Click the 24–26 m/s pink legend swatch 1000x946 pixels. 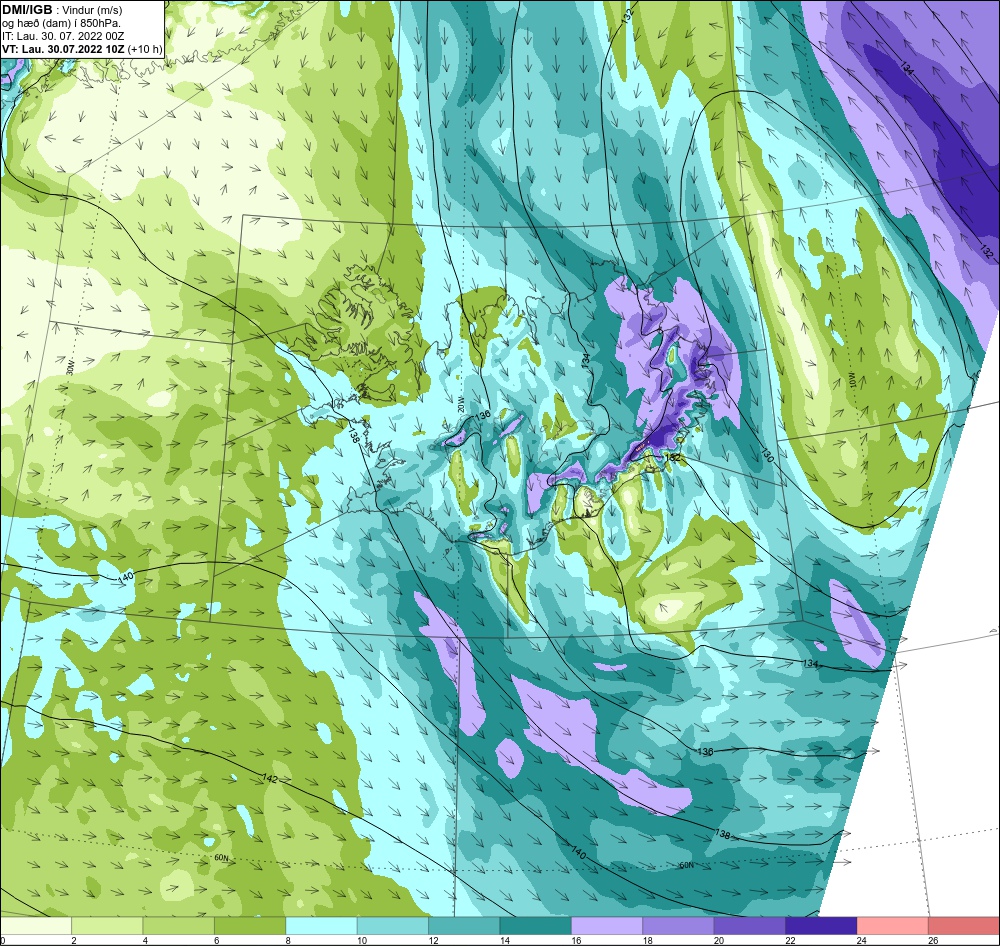pos(893,926)
